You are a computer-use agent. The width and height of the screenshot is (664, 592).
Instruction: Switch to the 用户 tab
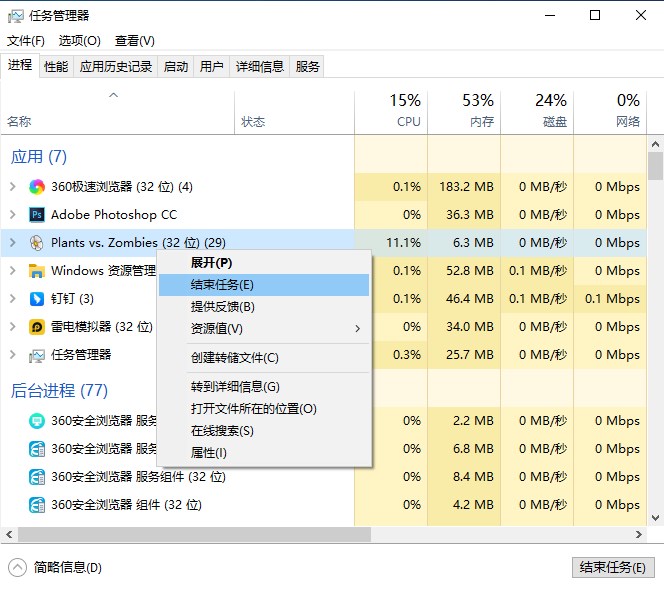point(212,66)
